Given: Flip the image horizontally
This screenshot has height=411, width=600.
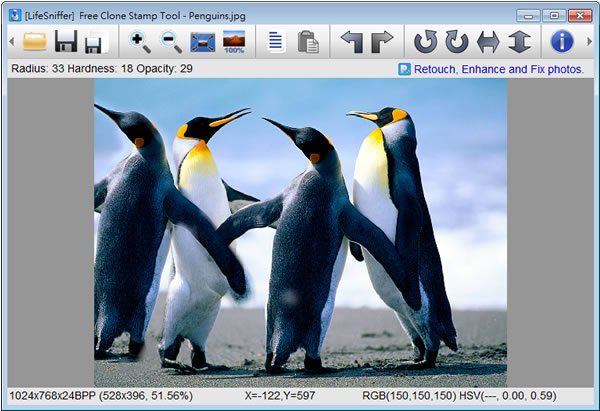Looking at the screenshot, I should click(x=488, y=42).
